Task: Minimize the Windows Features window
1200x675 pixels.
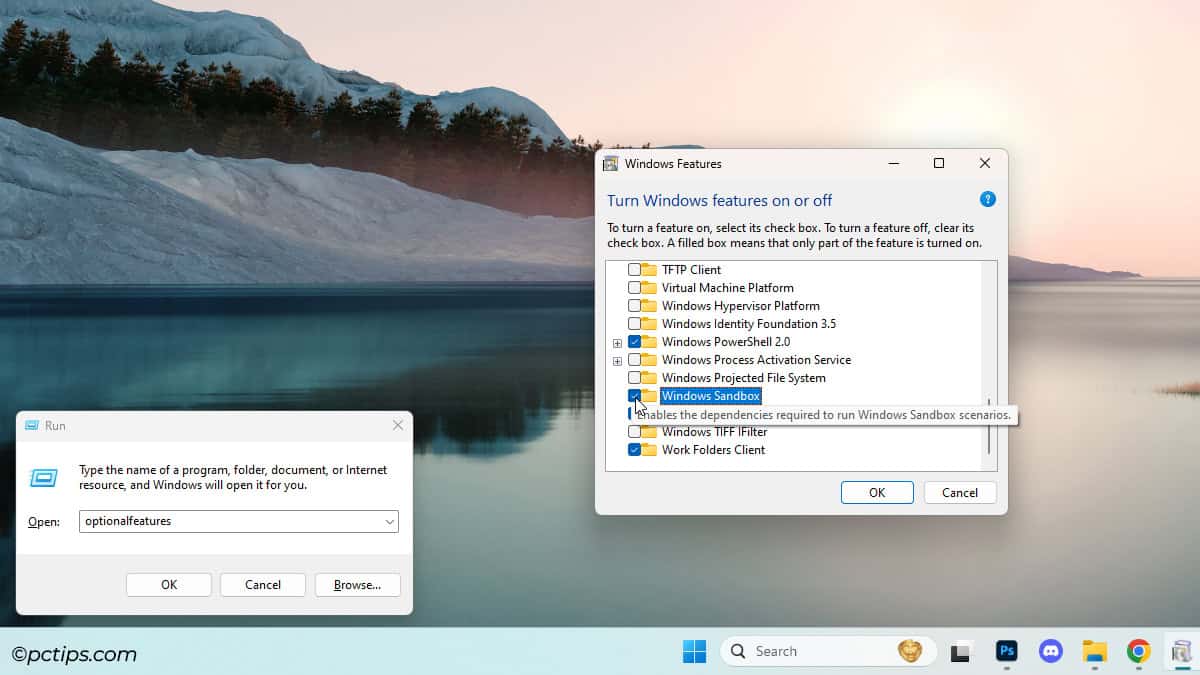Action: pos(893,163)
